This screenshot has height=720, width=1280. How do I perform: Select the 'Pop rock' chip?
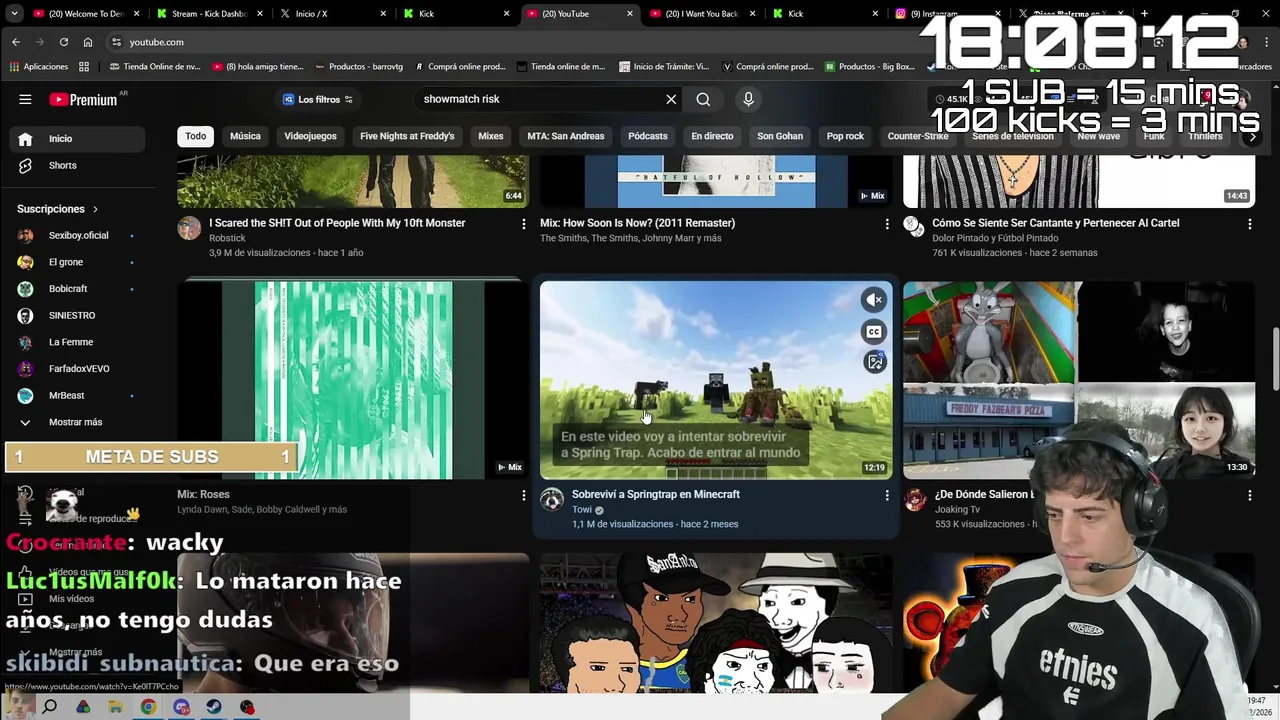point(845,136)
